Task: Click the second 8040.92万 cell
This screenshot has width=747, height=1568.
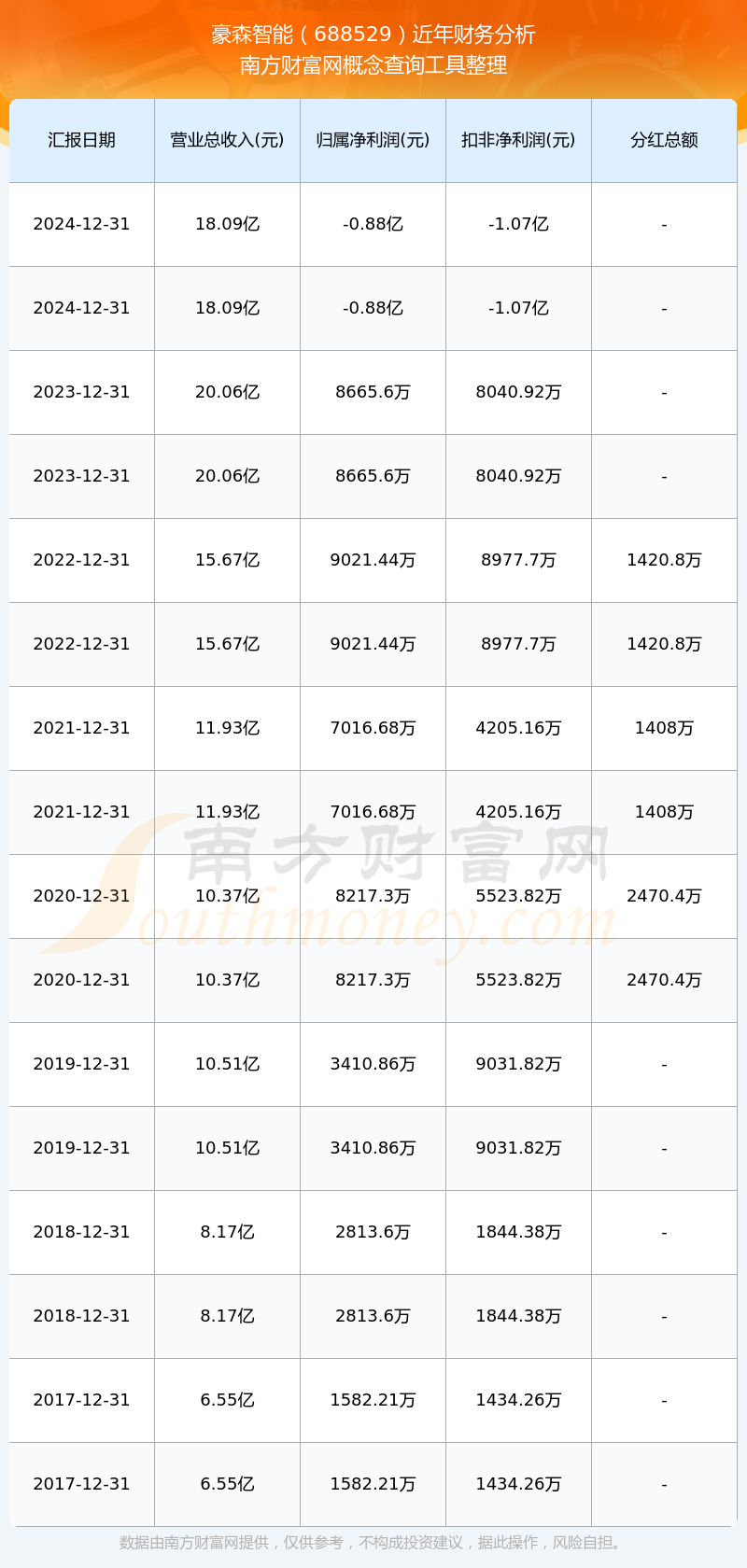Action: click(518, 476)
